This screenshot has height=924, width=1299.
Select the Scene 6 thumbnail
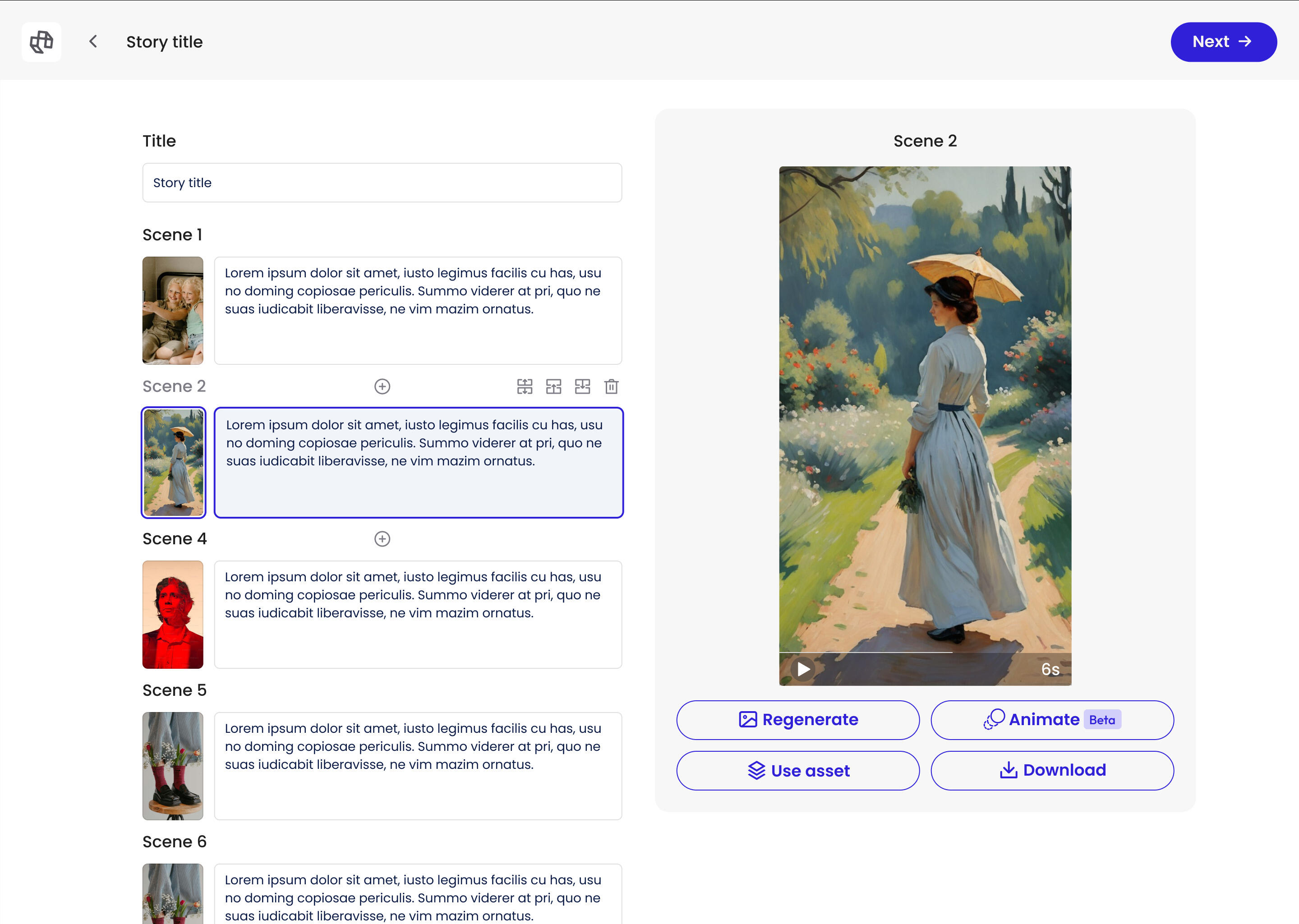pos(173,894)
